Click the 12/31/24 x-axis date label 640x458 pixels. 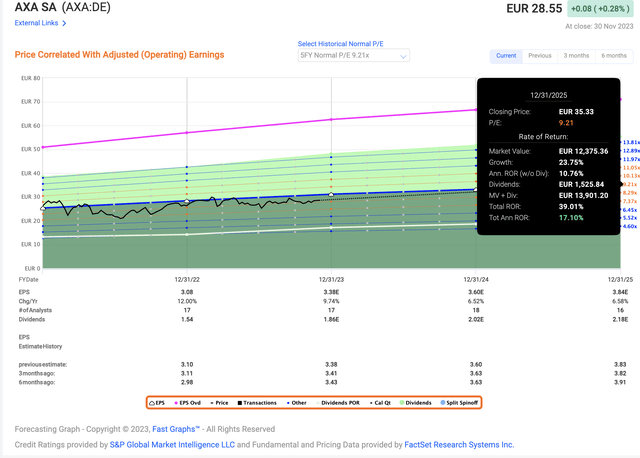pyautogui.click(x=476, y=279)
